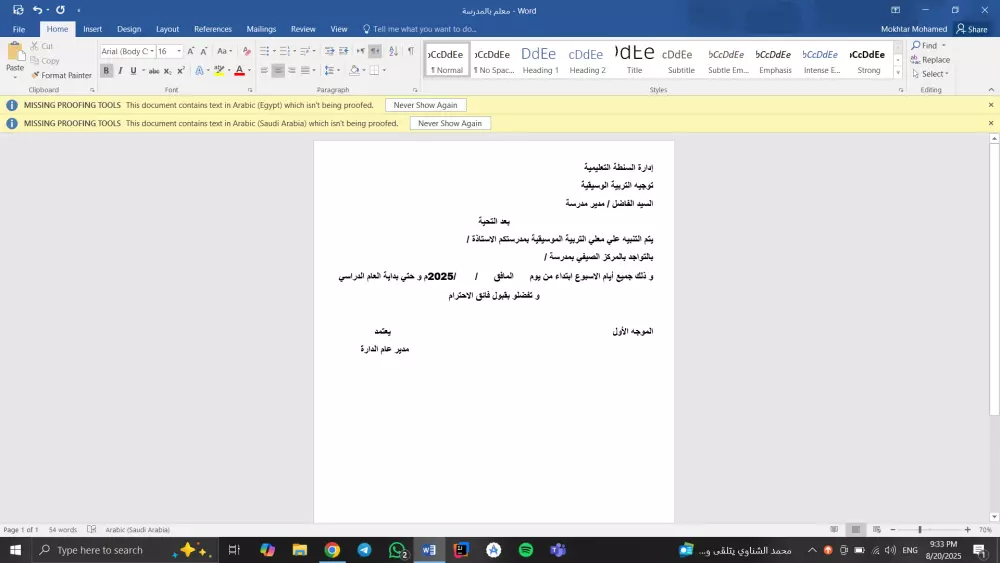1000x563 pixels.
Task: Click the yellow text highlight color
Action: tap(219, 71)
